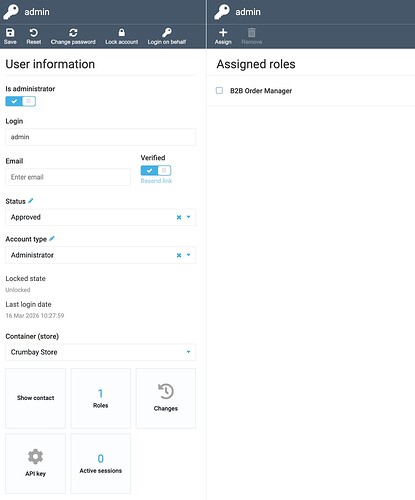Image resolution: width=415 pixels, height=500 pixels.
Task: Check the B2B Order Manager role checkbox
Action: pos(219,91)
